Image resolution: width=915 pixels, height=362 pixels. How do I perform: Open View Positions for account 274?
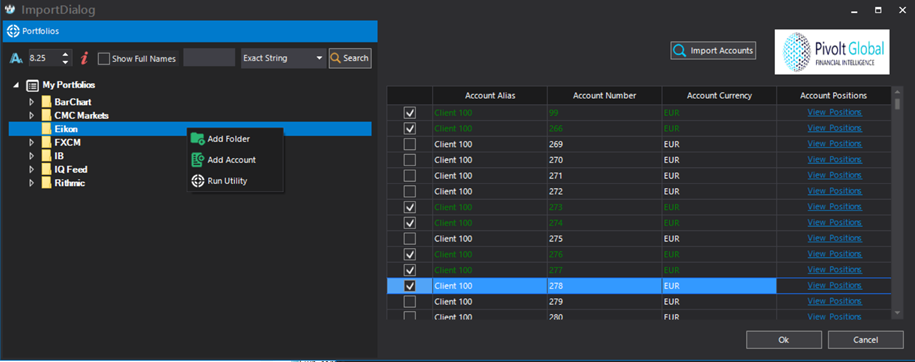pos(834,222)
